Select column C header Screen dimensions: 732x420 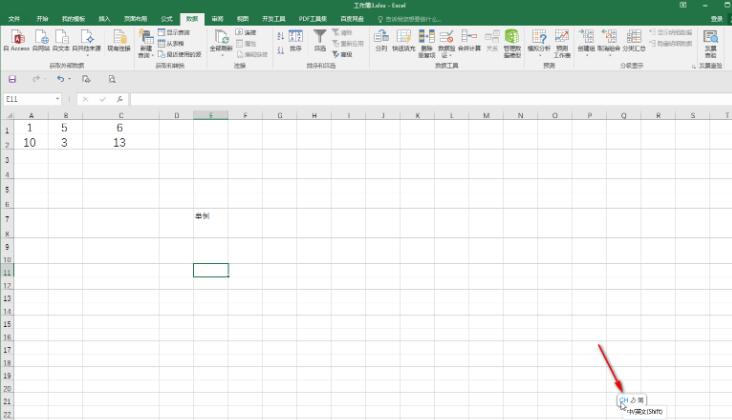[120, 115]
